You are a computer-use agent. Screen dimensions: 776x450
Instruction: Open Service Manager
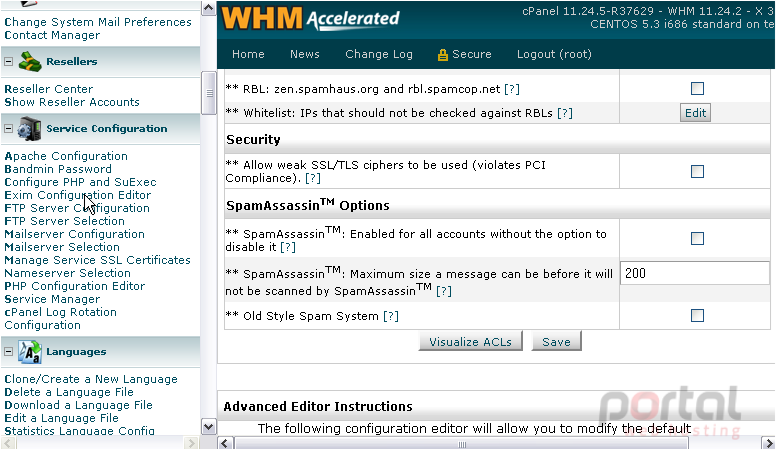click(x=52, y=299)
